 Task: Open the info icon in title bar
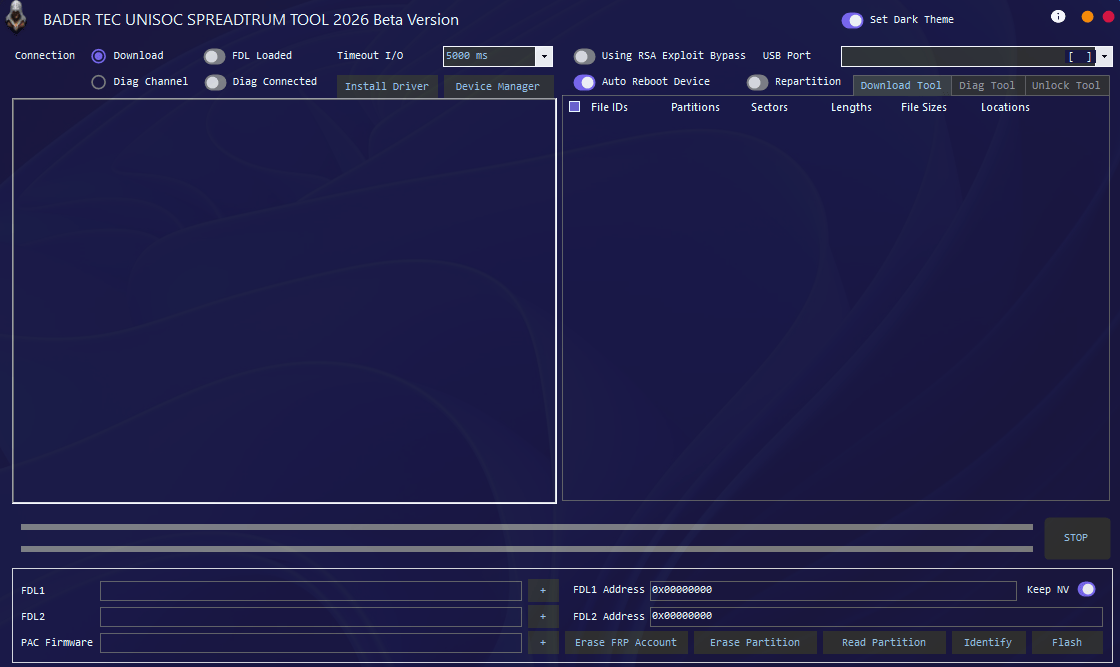pyautogui.click(x=1058, y=17)
